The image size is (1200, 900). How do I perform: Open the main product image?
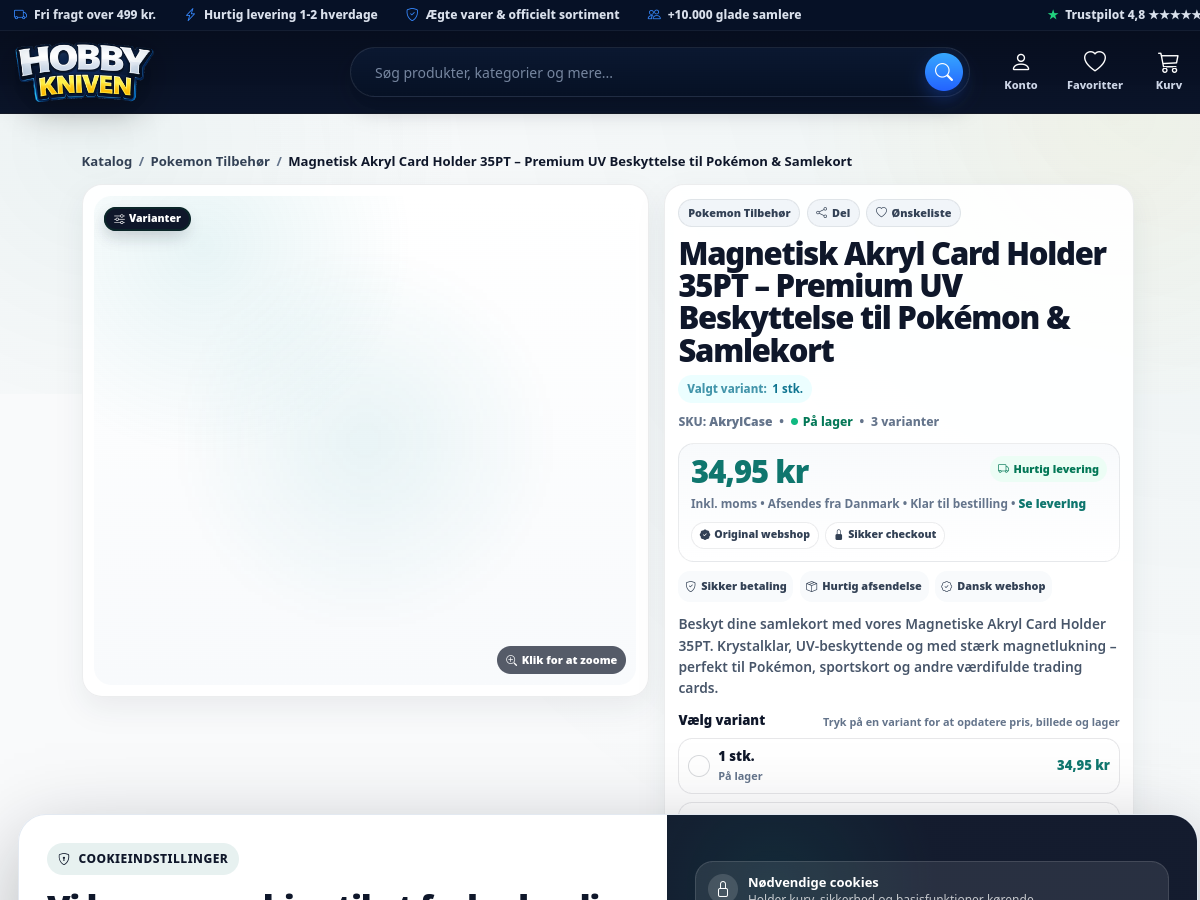(x=365, y=440)
